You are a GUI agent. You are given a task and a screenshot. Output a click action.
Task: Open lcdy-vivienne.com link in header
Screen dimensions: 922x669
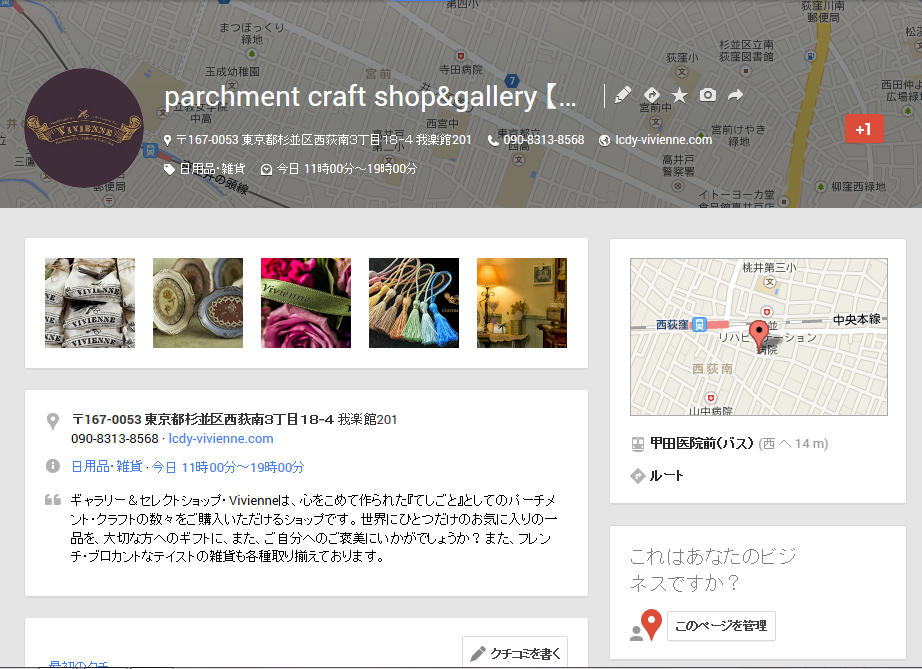tap(663, 140)
